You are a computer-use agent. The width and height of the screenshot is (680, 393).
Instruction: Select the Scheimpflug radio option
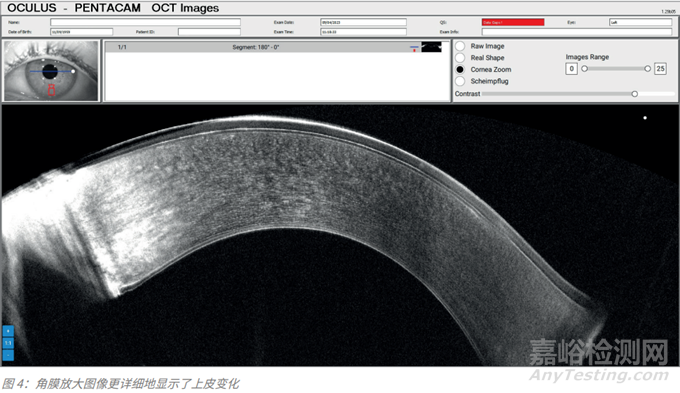[x=460, y=81]
